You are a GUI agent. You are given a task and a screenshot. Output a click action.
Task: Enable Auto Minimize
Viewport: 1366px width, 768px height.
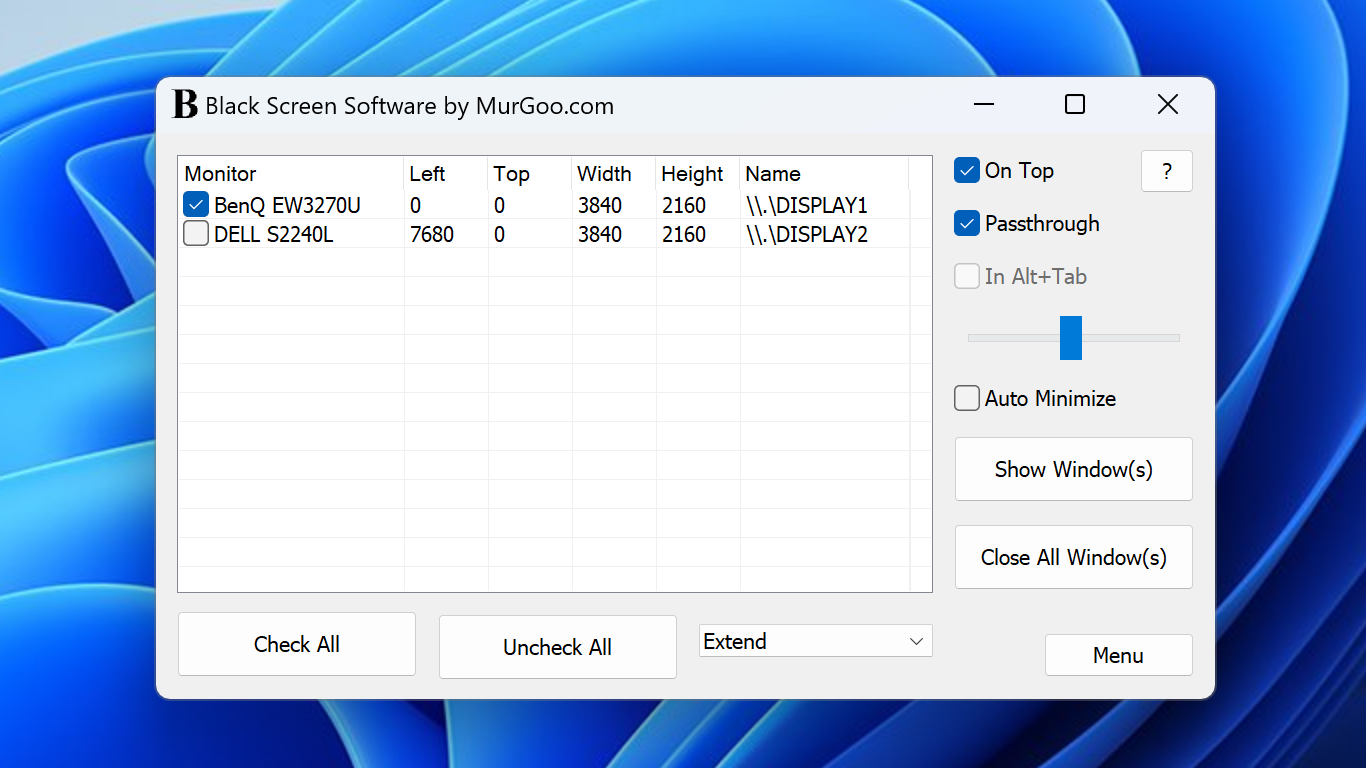[x=966, y=398]
